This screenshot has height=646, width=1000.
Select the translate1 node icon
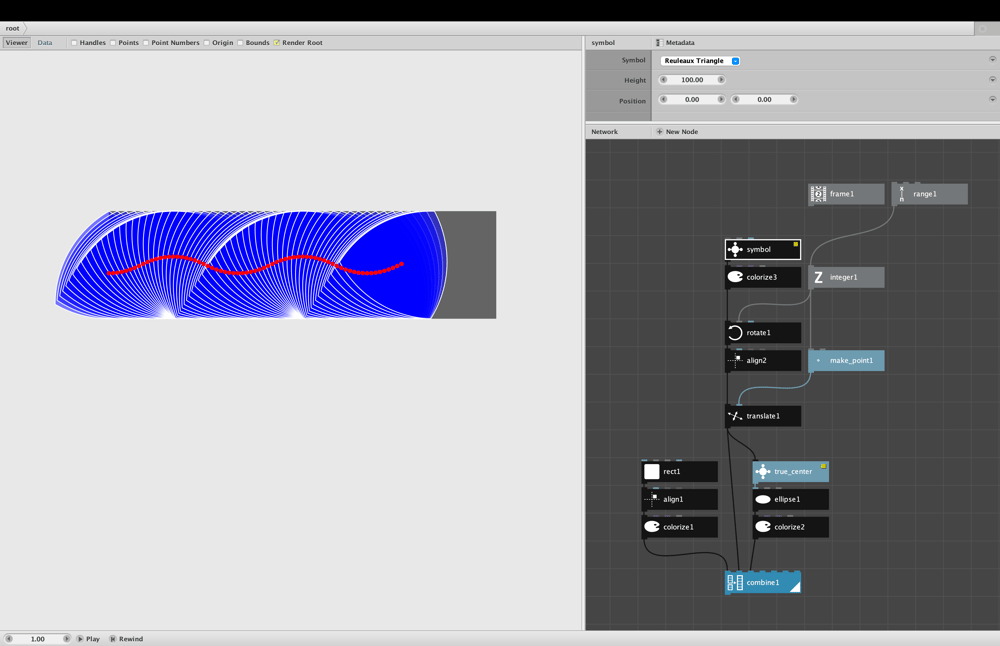735,416
